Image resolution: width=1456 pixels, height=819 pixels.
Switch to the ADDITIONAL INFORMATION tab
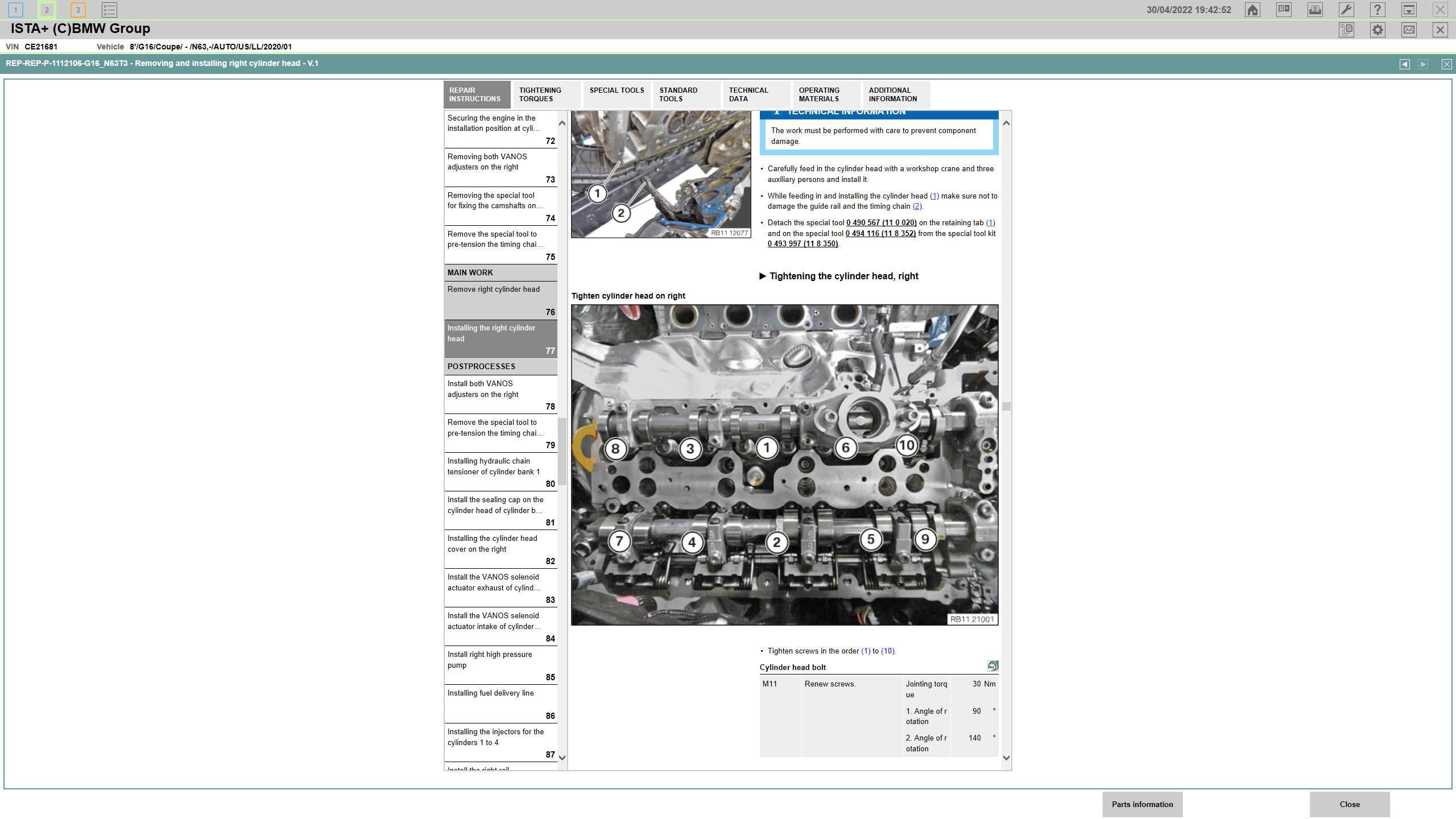pyautogui.click(x=896, y=94)
